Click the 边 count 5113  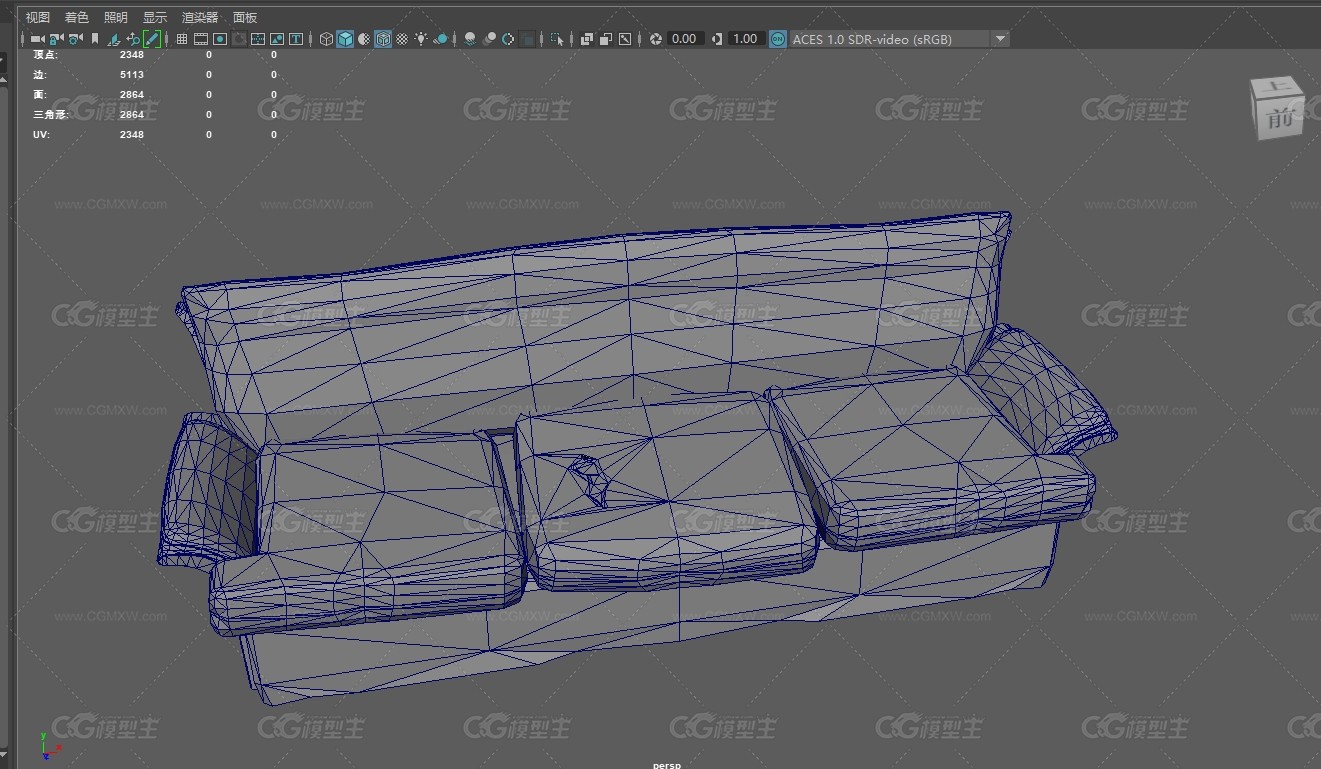(132, 75)
